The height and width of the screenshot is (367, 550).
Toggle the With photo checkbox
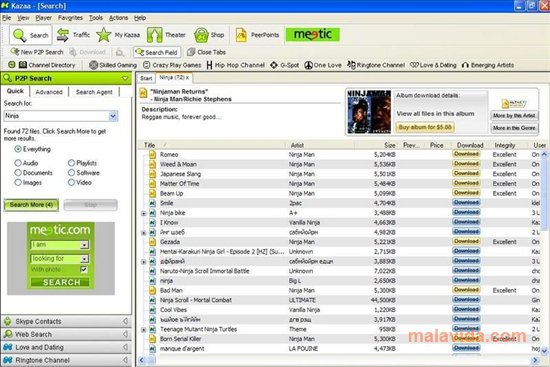(83, 269)
